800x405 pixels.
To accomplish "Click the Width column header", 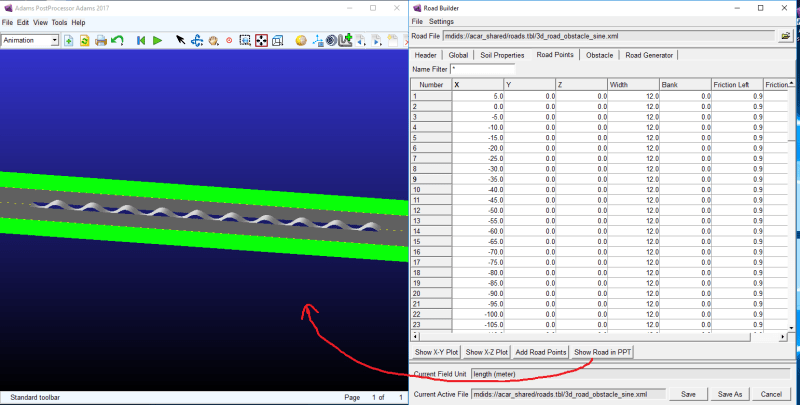I will (x=634, y=85).
